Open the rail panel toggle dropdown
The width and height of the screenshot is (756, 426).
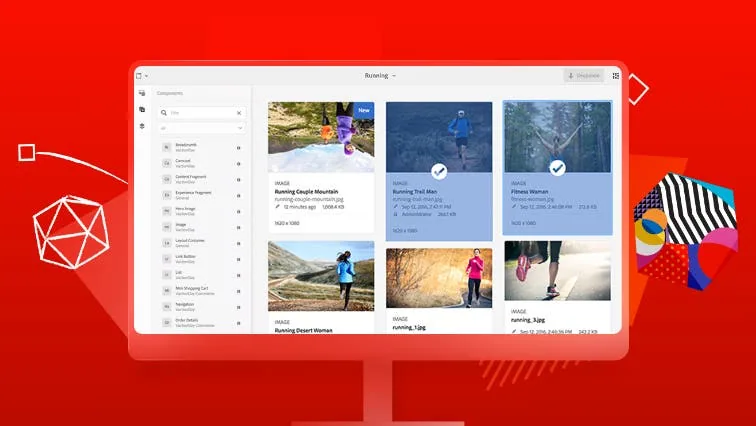(142, 75)
